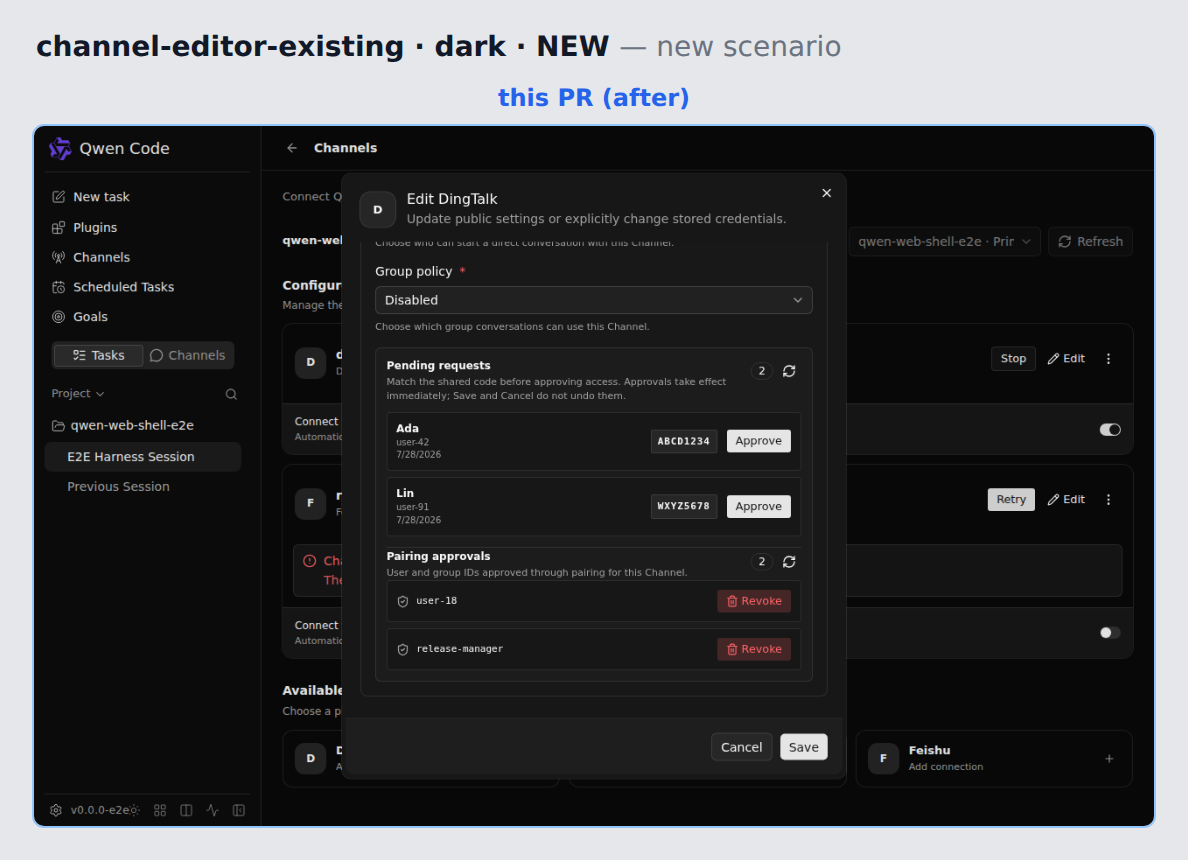Screen dimensions: 1188x860
Task: Click the four-squares grid icon in footer
Action: (x=160, y=810)
